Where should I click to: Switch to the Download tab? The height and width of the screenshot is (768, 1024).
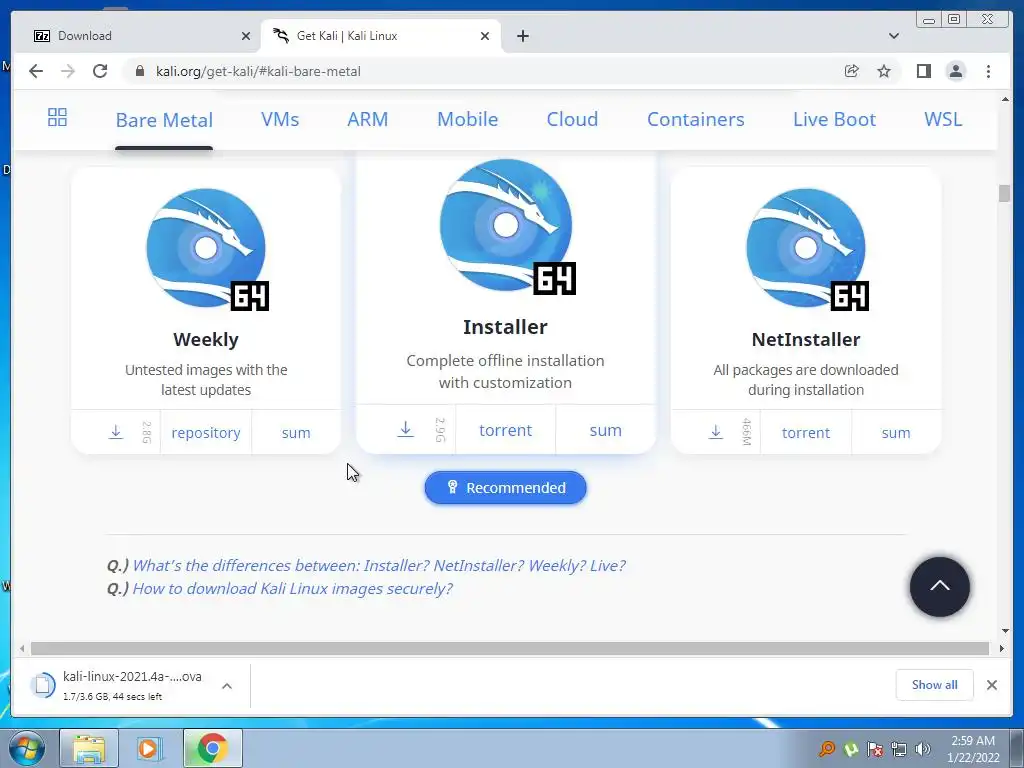point(137,36)
